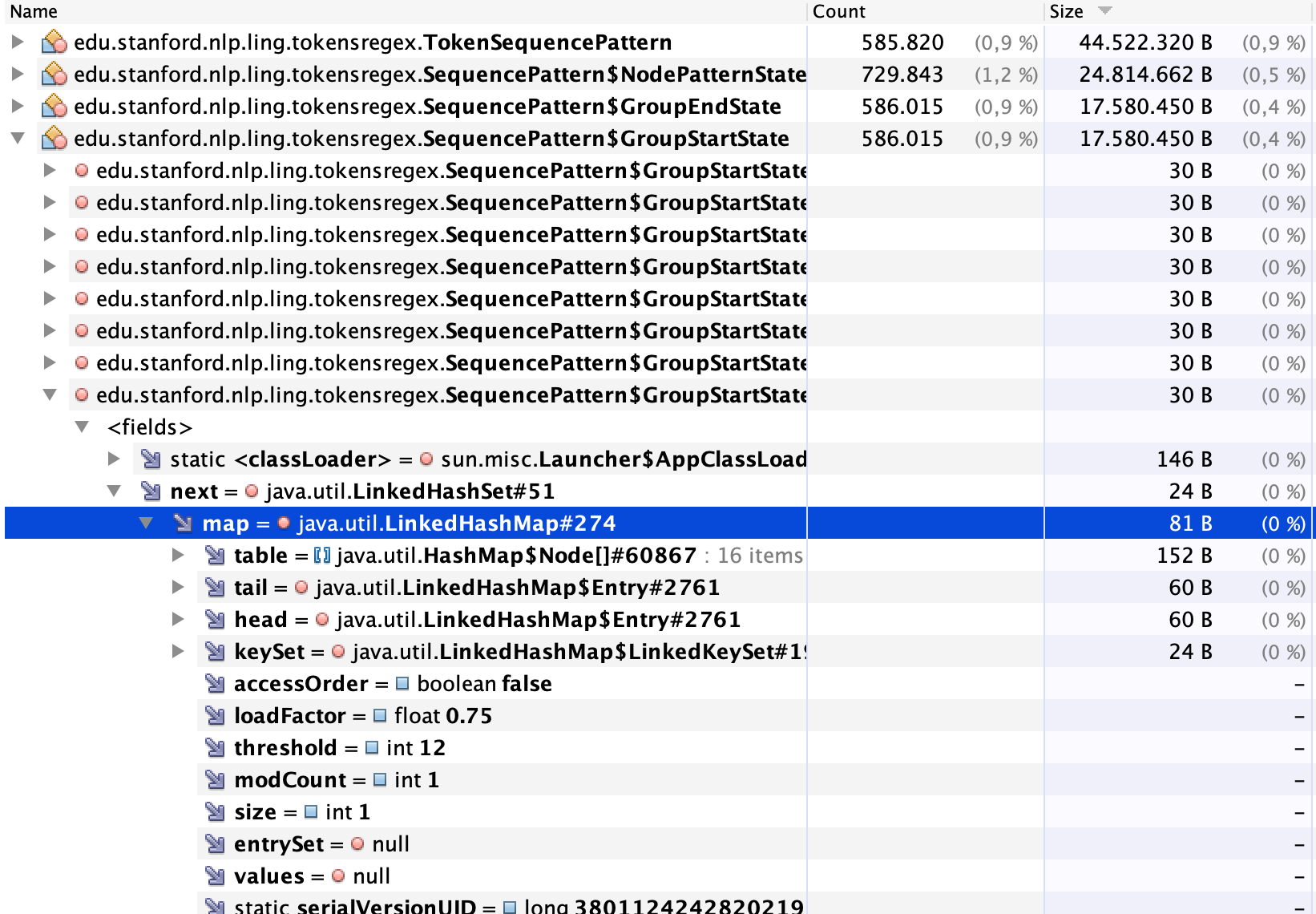Click the array icon beside HashMap$Node[]#60867
The width and height of the screenshot is (1316, 914).
pos(324,555)
